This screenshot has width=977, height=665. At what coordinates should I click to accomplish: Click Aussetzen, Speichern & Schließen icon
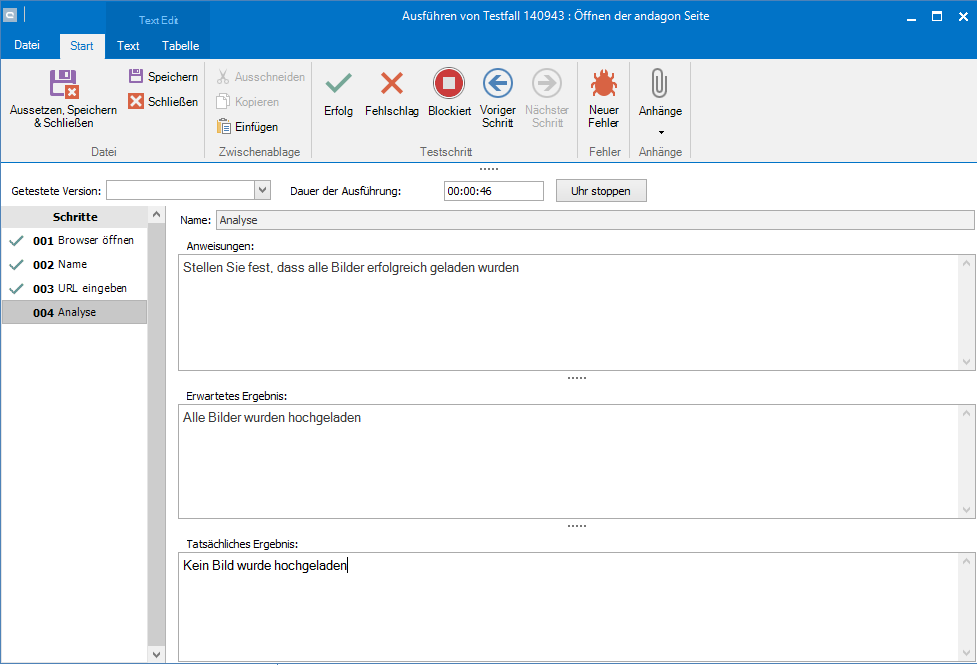click(63, 85)
